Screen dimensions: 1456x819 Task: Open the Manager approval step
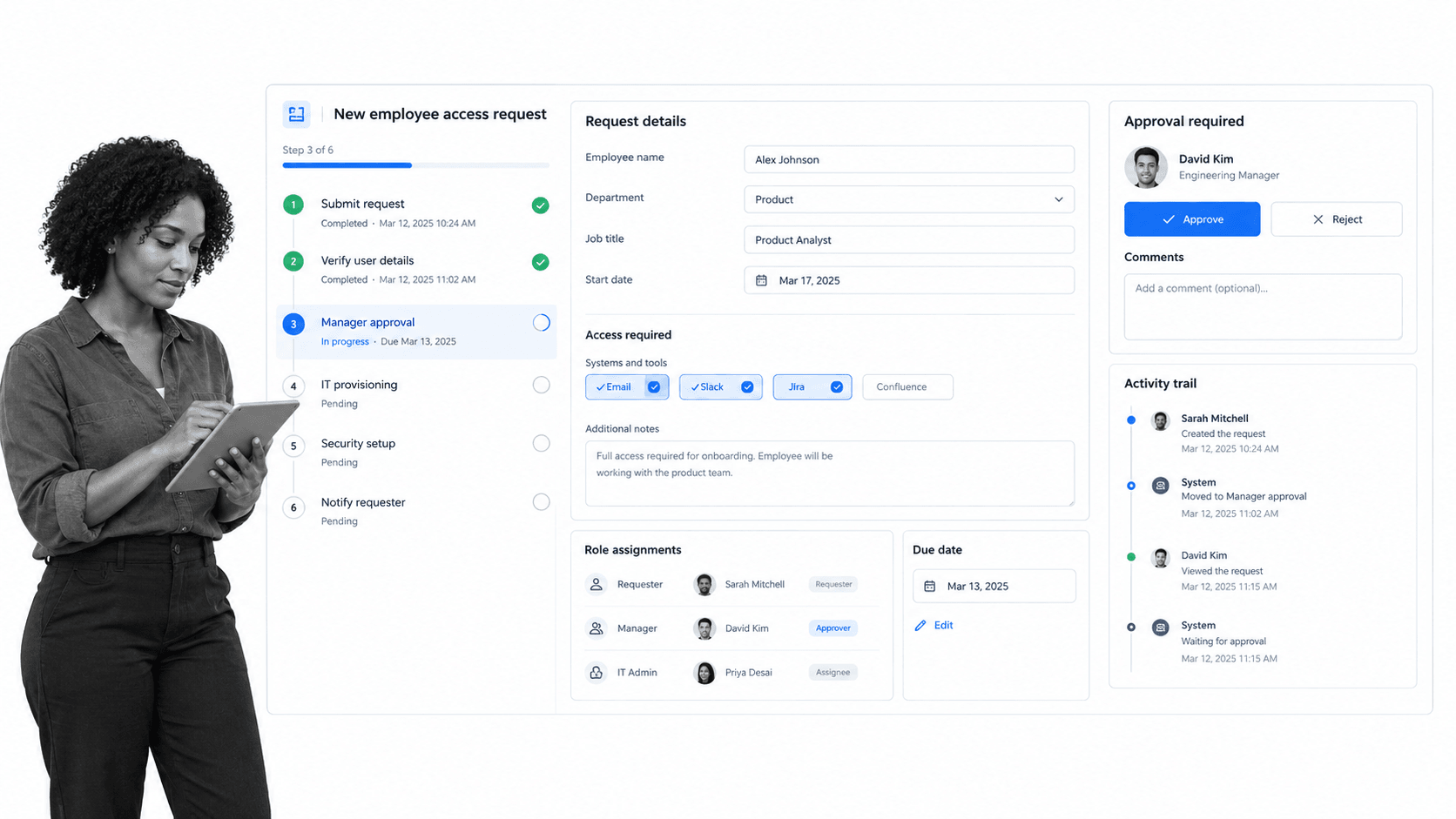pos(416,332)
